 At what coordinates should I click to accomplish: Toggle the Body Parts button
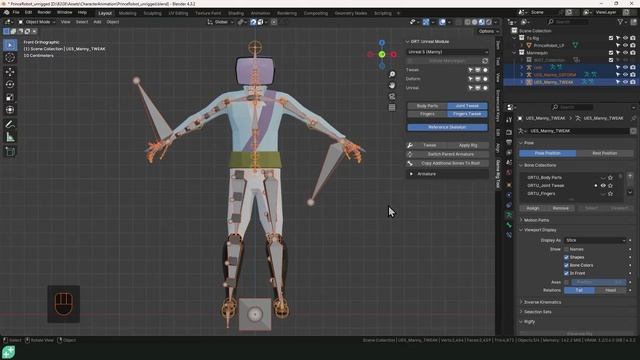point(427,106)
